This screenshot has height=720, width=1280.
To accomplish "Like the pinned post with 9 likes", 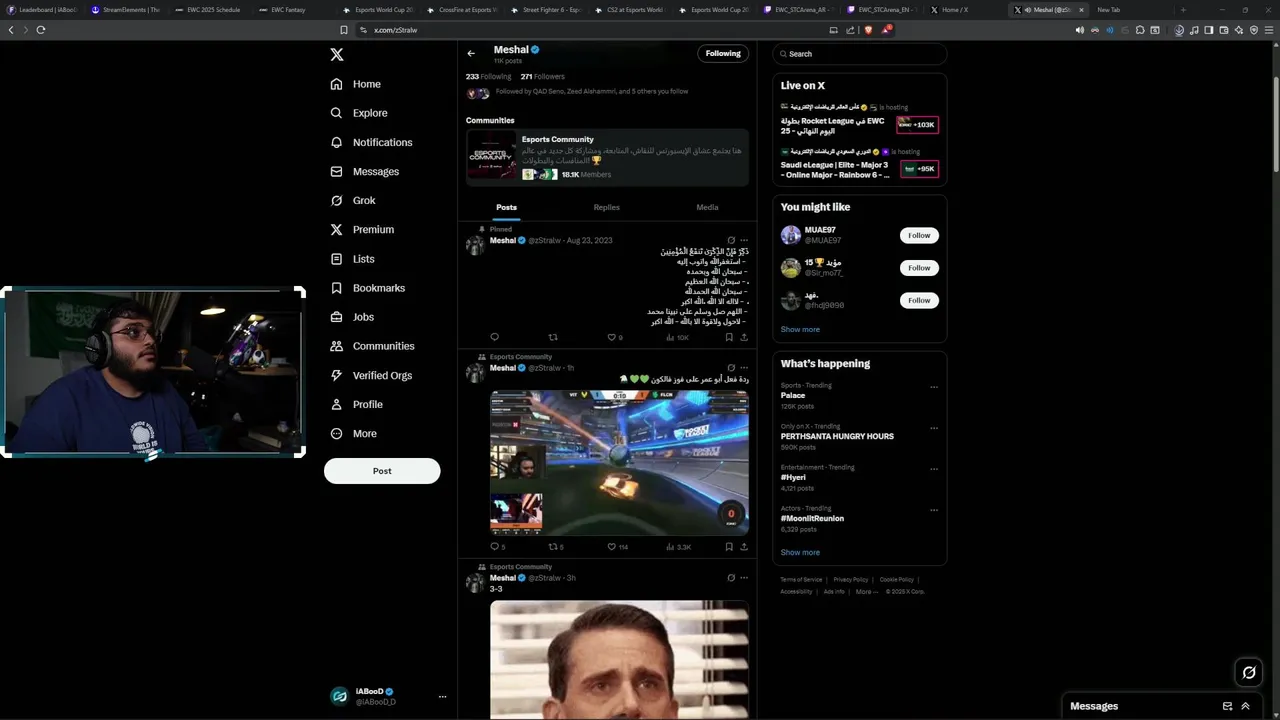I will tap(615, 337).
